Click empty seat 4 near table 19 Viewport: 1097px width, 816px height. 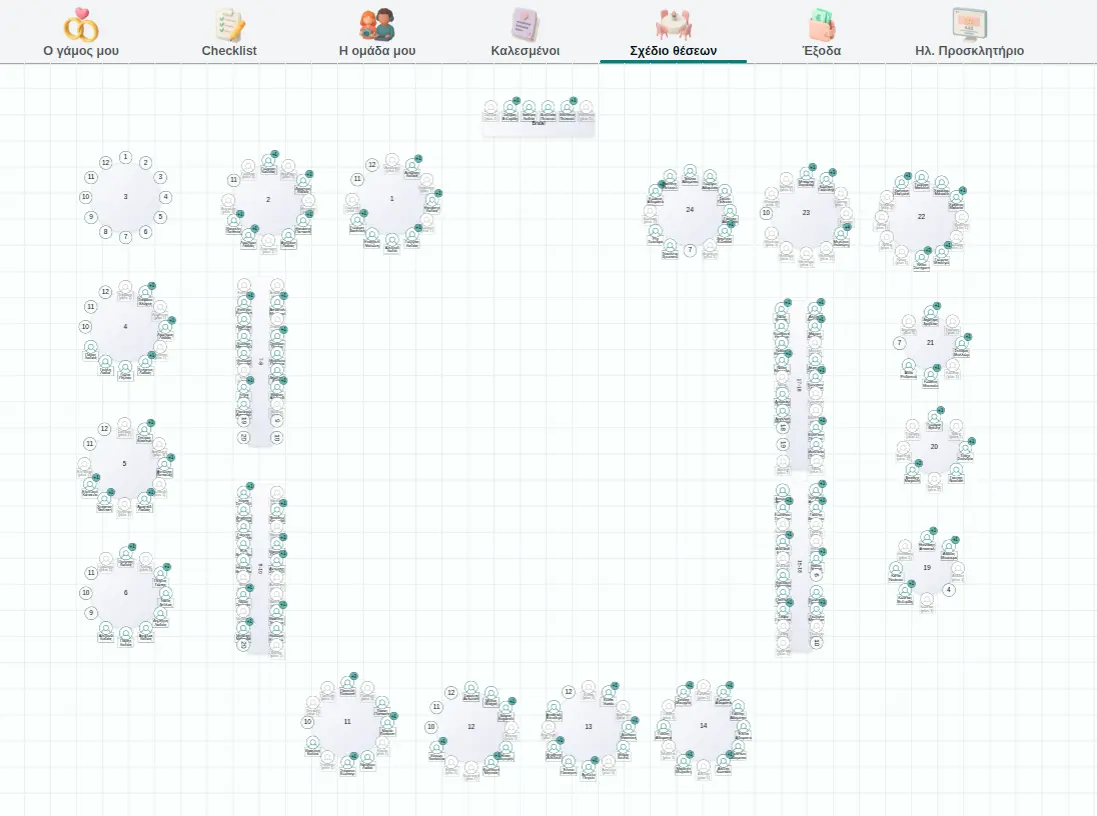coord(947,589)
